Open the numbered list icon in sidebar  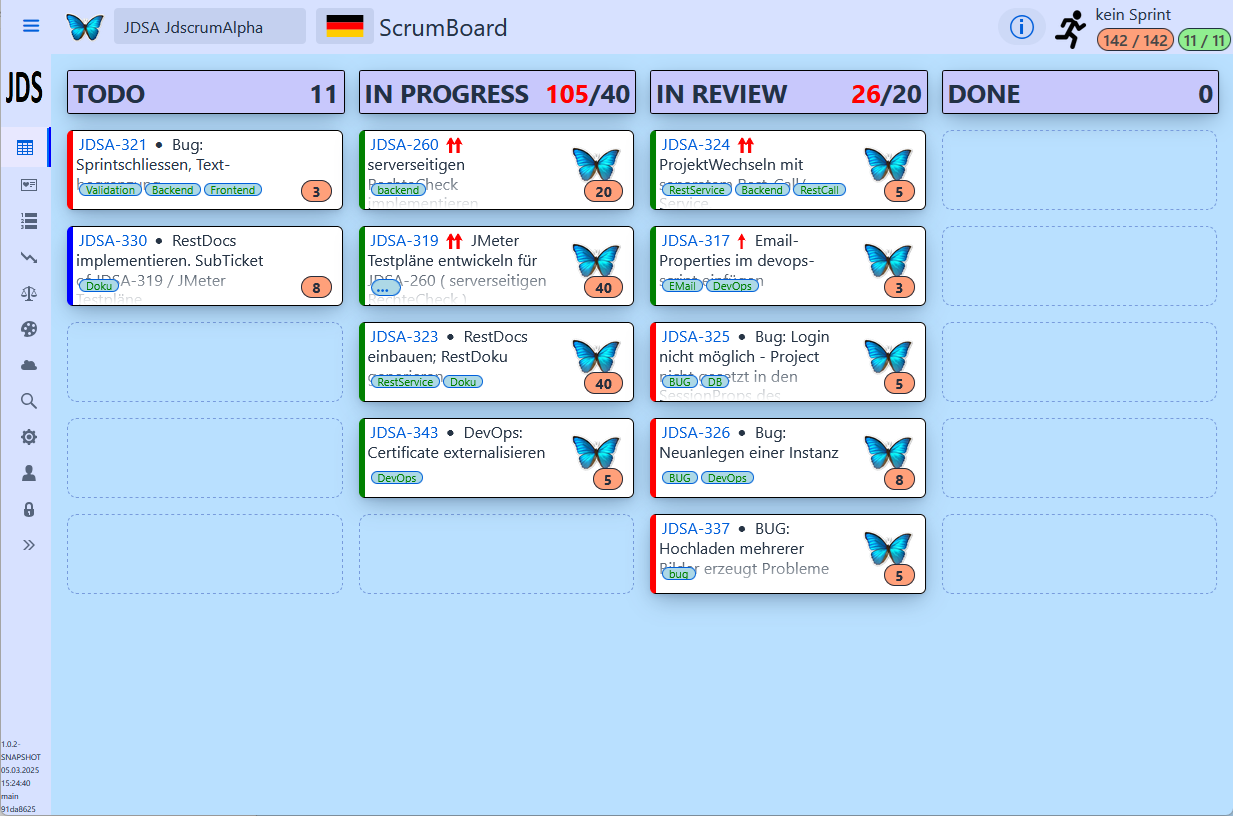(x=28, y=221)
